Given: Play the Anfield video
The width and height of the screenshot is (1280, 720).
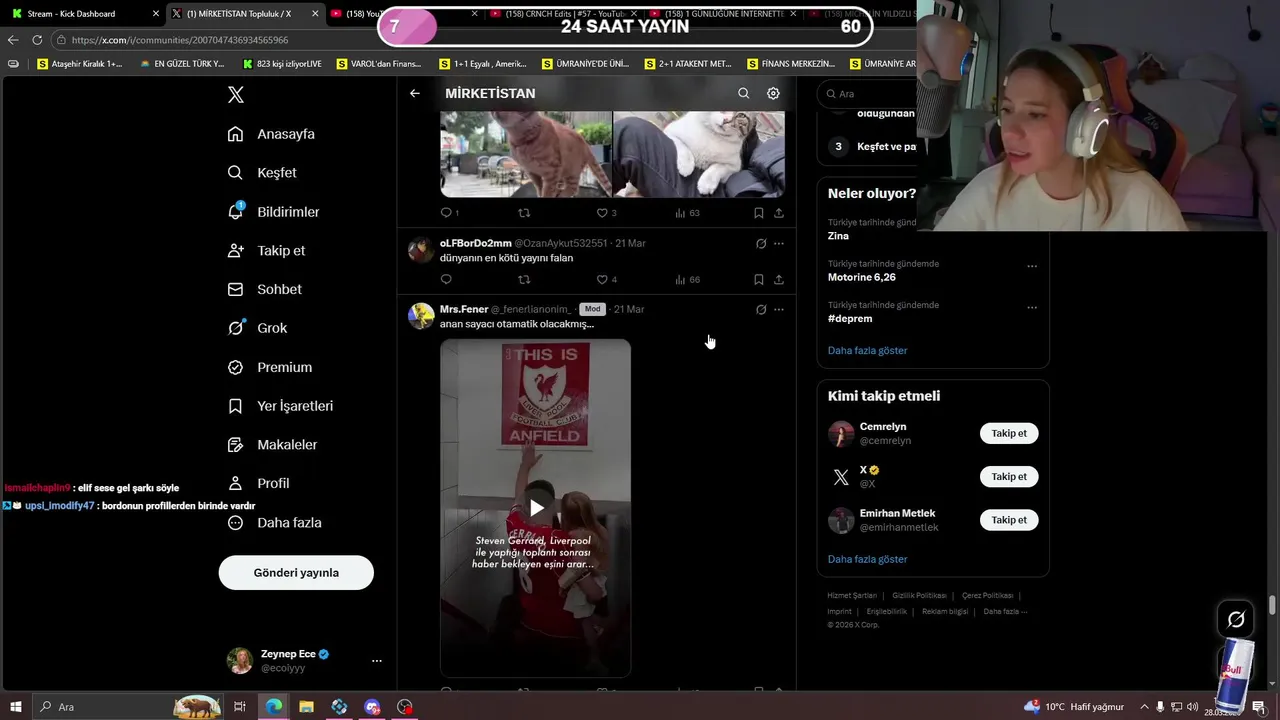Looking at the screenshot, I should click(x=536, y=508).
